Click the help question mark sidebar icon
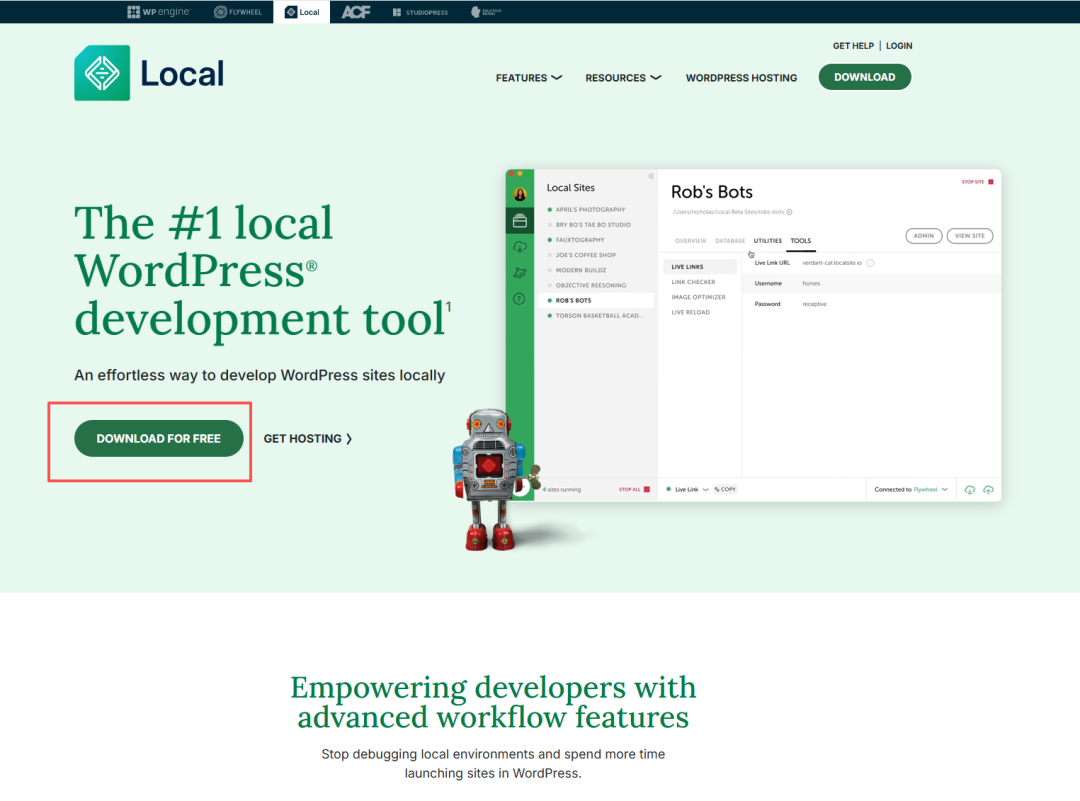The height and width of the screenshot is (801, 1080). coord(520,298)
